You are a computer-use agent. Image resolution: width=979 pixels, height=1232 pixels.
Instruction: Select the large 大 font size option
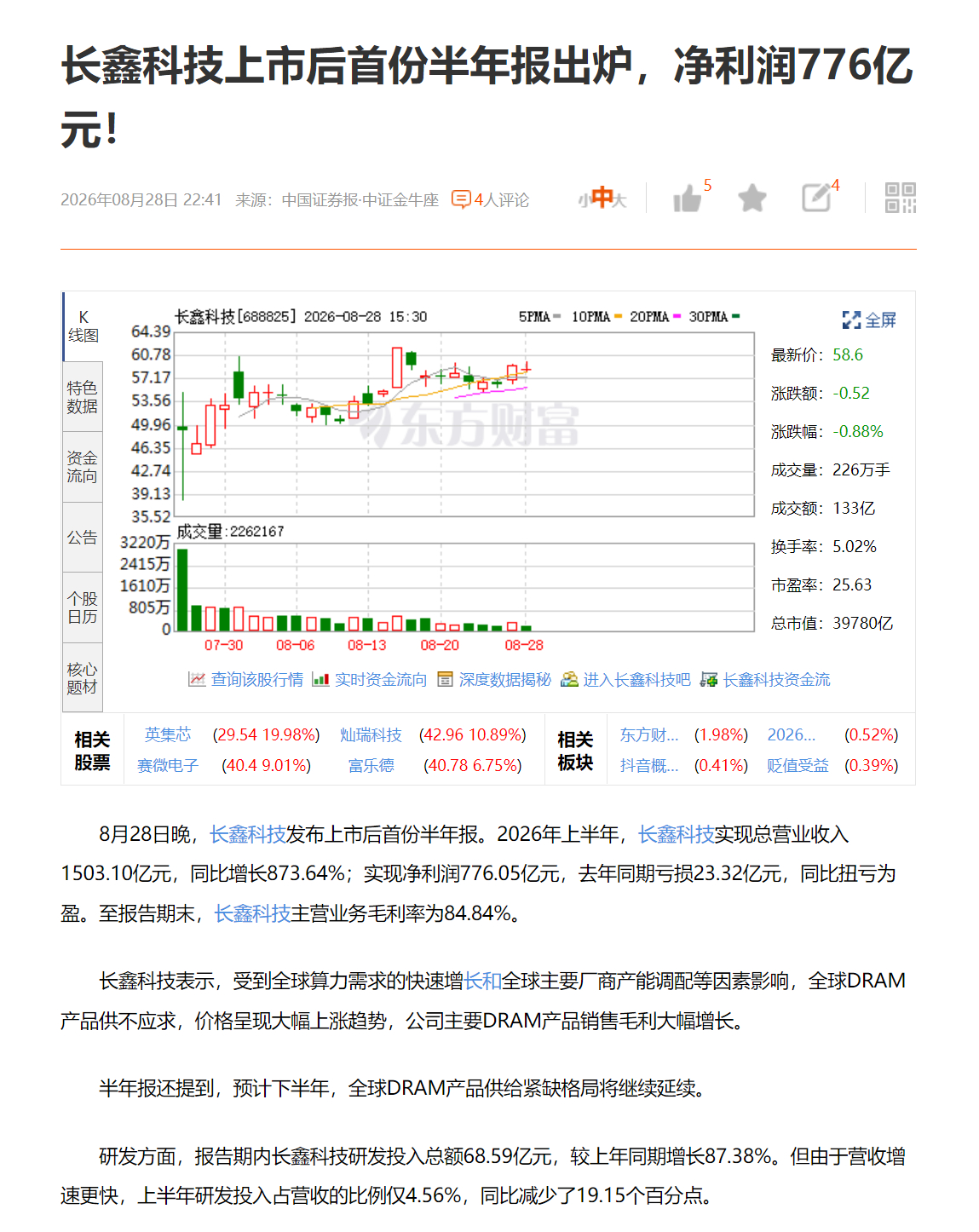(x=620, y=201)
